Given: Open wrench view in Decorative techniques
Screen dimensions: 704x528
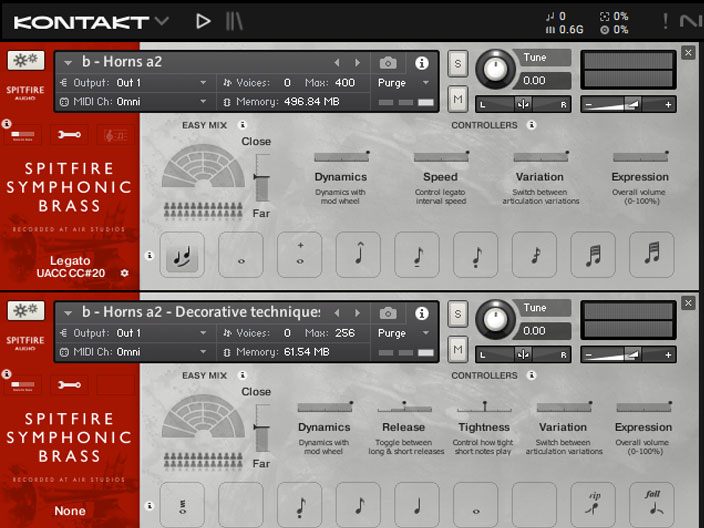Looking at the screenshot, I should click(x=69, y=385).
